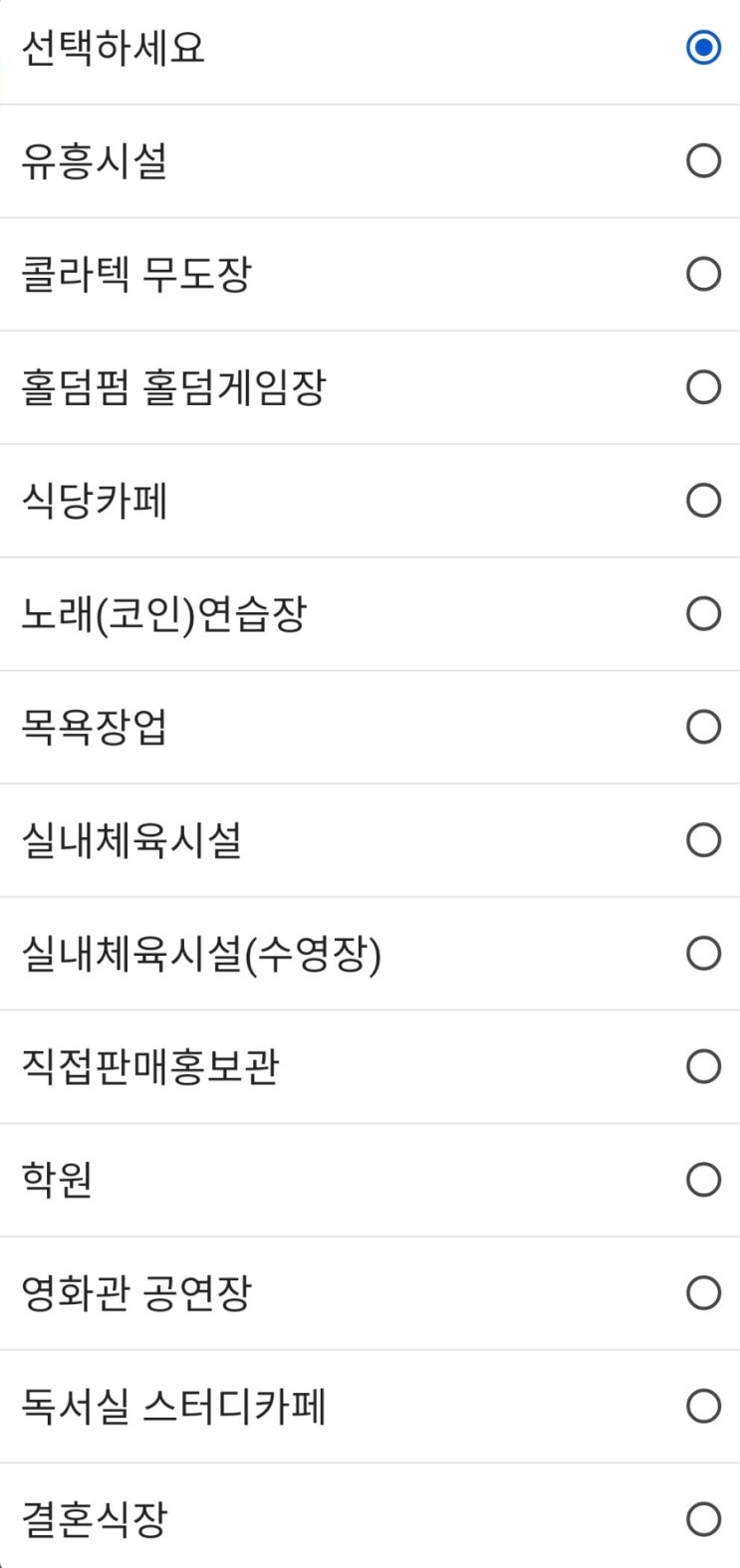740x1568 pixels.
Task: Tap the 결혼식장 option text
Action: 95,1520
